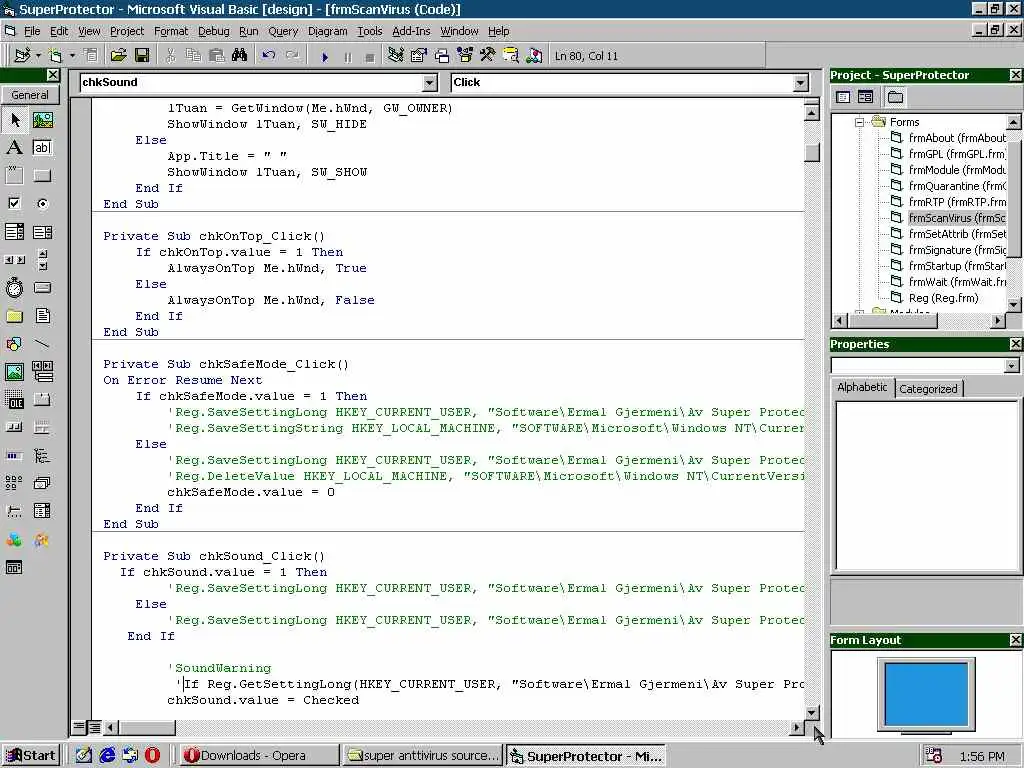This screenshot has height=768, width=1024.
Task: Select the CommandButton control in the toolbox
Action: coord(42,175)
